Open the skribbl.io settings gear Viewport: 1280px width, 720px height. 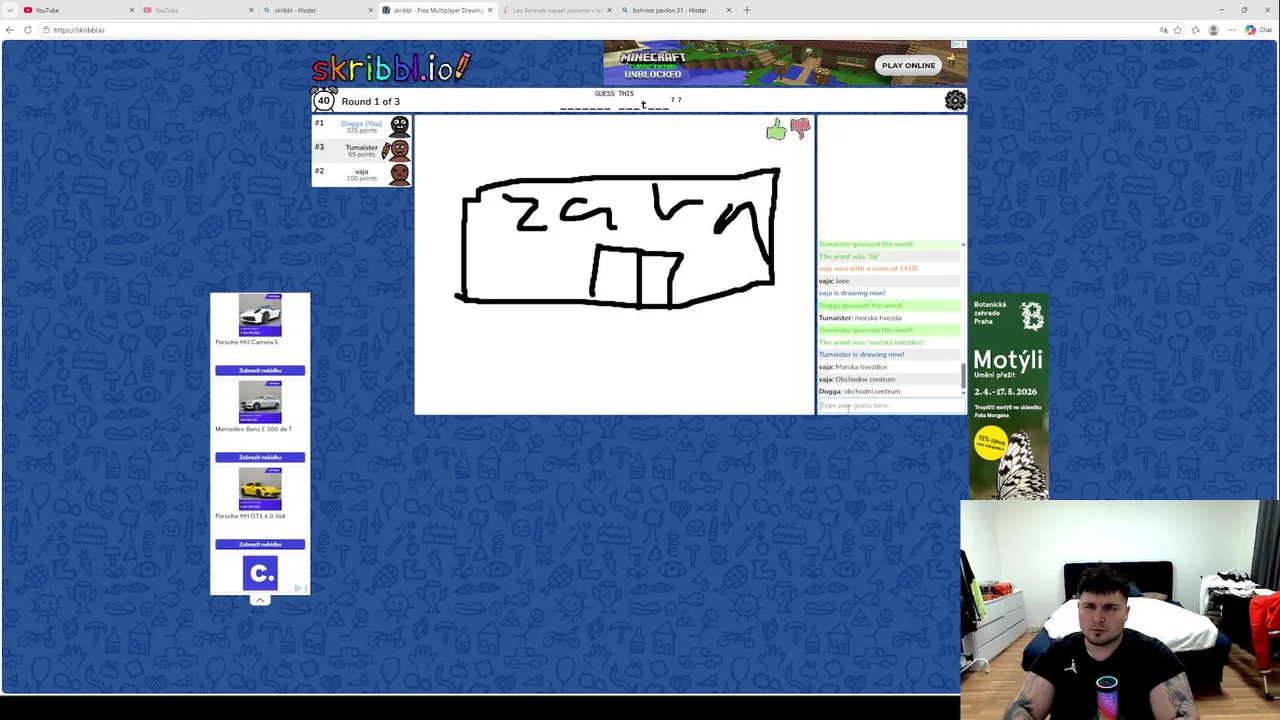tap(955, 100)
